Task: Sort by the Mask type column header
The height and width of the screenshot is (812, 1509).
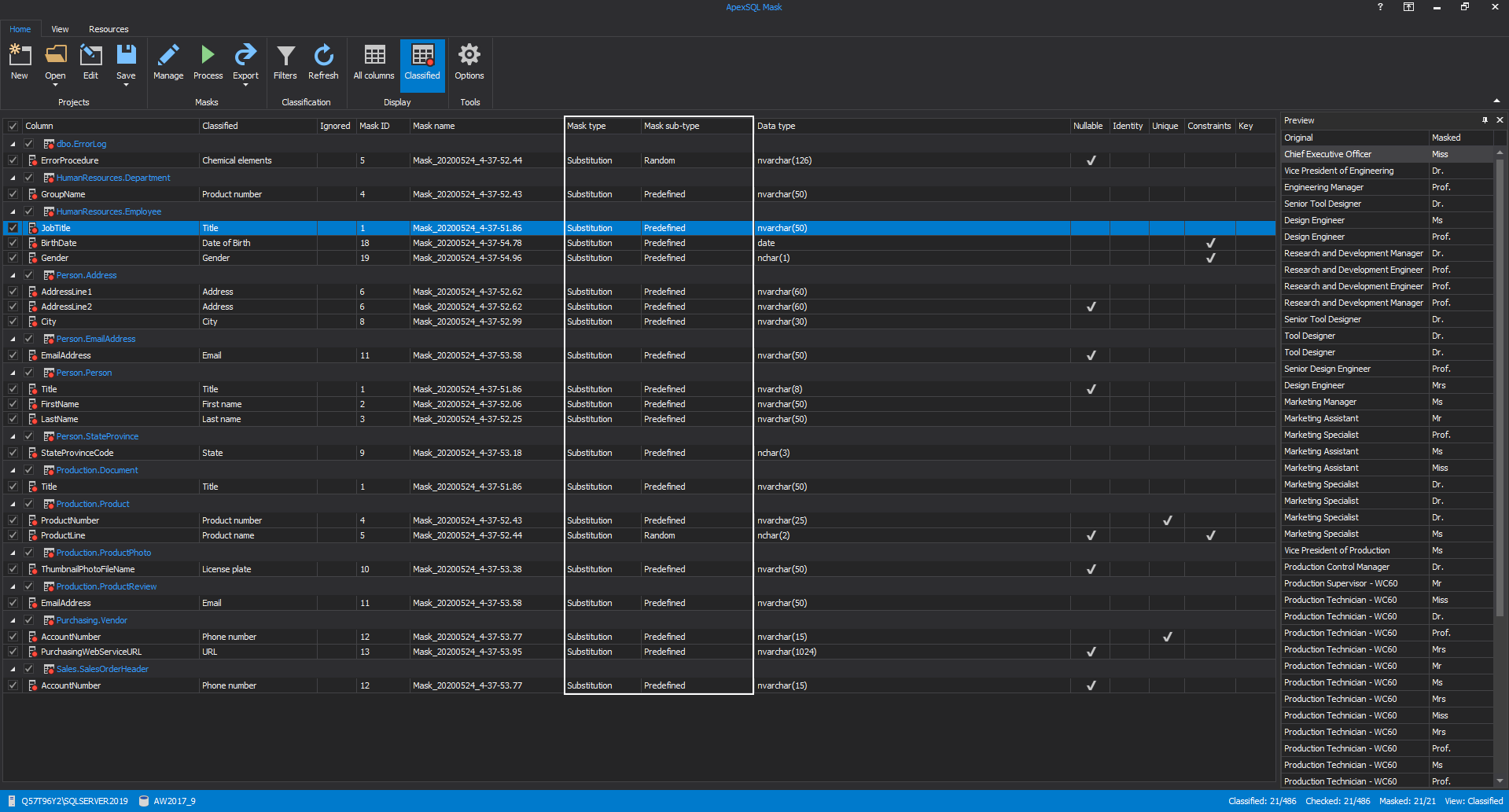Action: [x=602, y=126]
